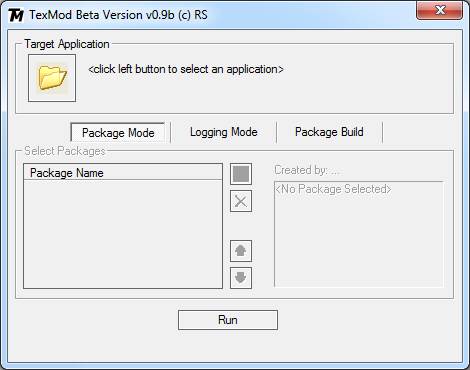Click the TexMod TM logo icon
The width and height of the screenshot is (470, 370).
16,15
